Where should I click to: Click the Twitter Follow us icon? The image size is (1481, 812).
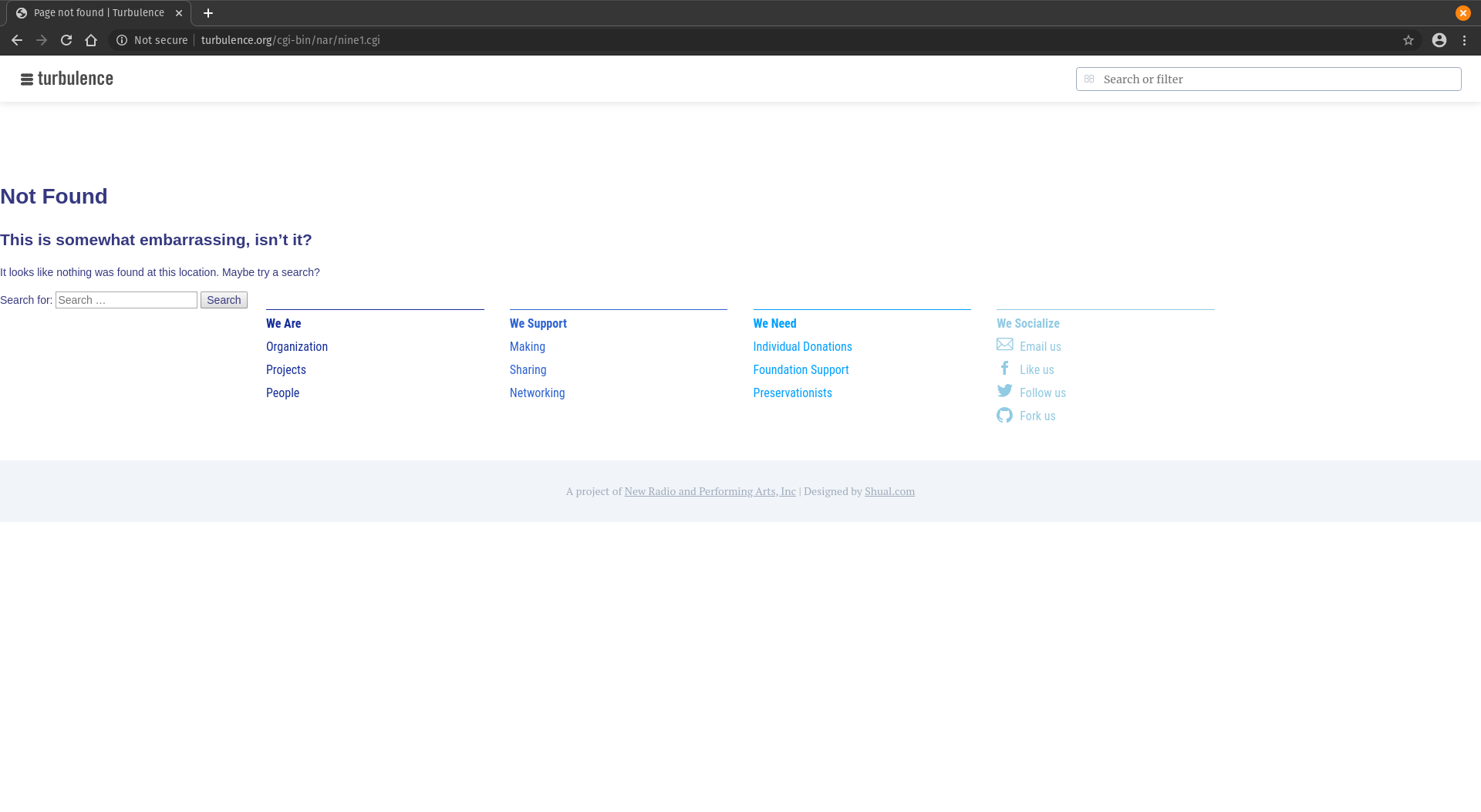point(1005,391)
